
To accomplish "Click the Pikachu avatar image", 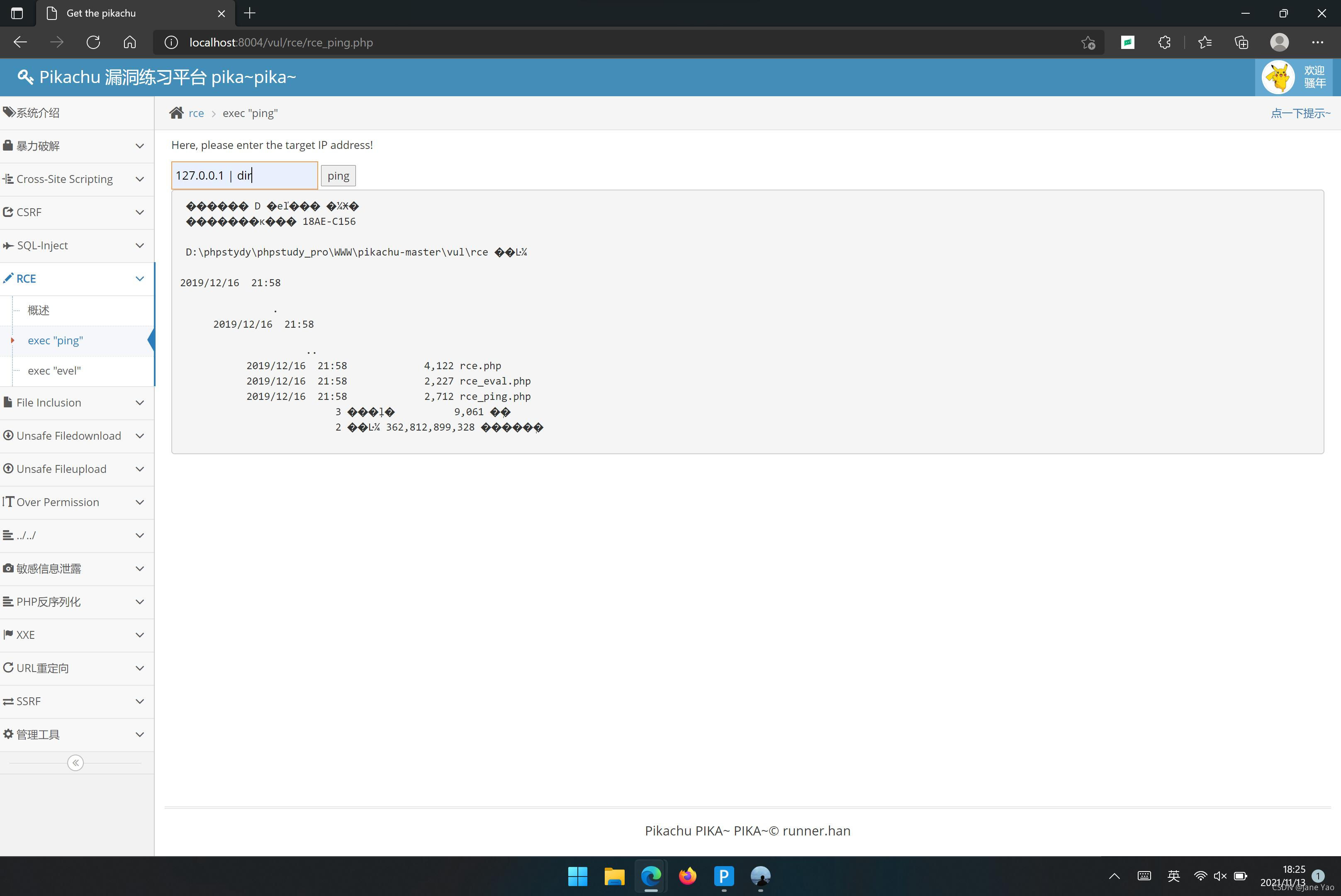I will (1278, 77).
